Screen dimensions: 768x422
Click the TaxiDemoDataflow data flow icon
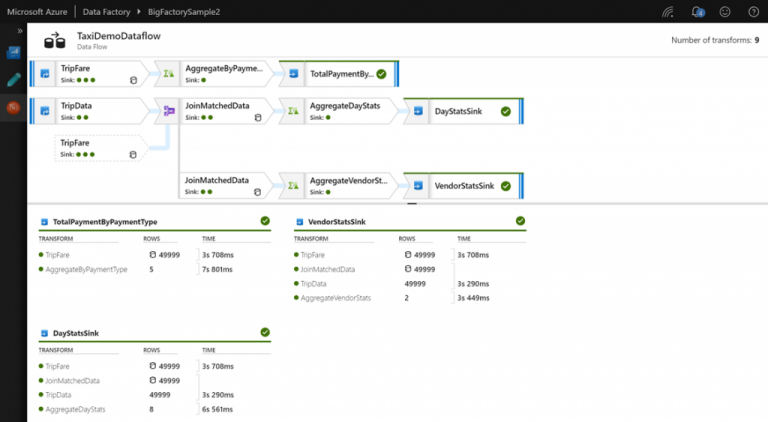pos(55,40)
